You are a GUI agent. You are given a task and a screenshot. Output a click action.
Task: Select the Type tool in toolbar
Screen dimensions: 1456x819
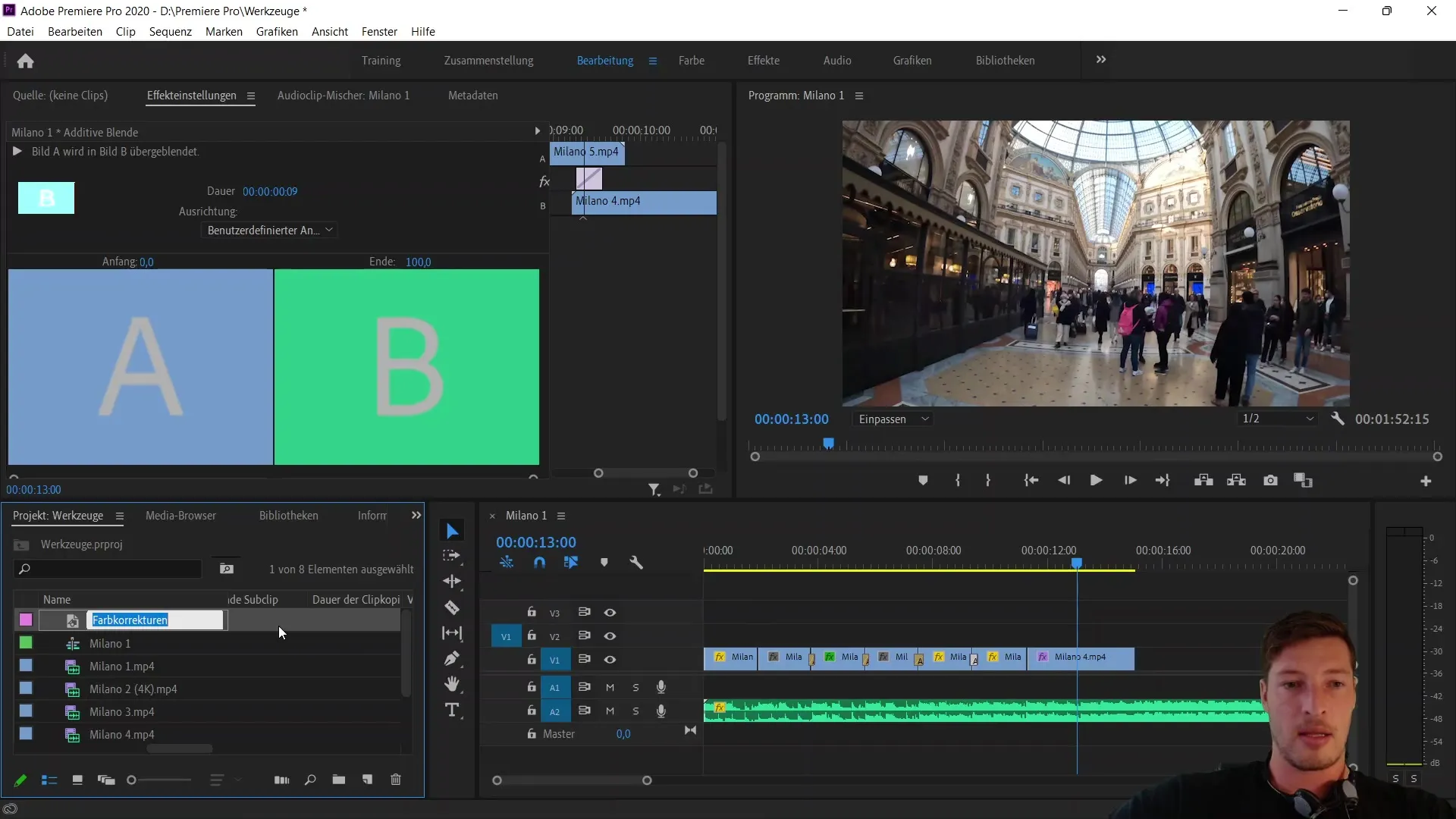452,709
